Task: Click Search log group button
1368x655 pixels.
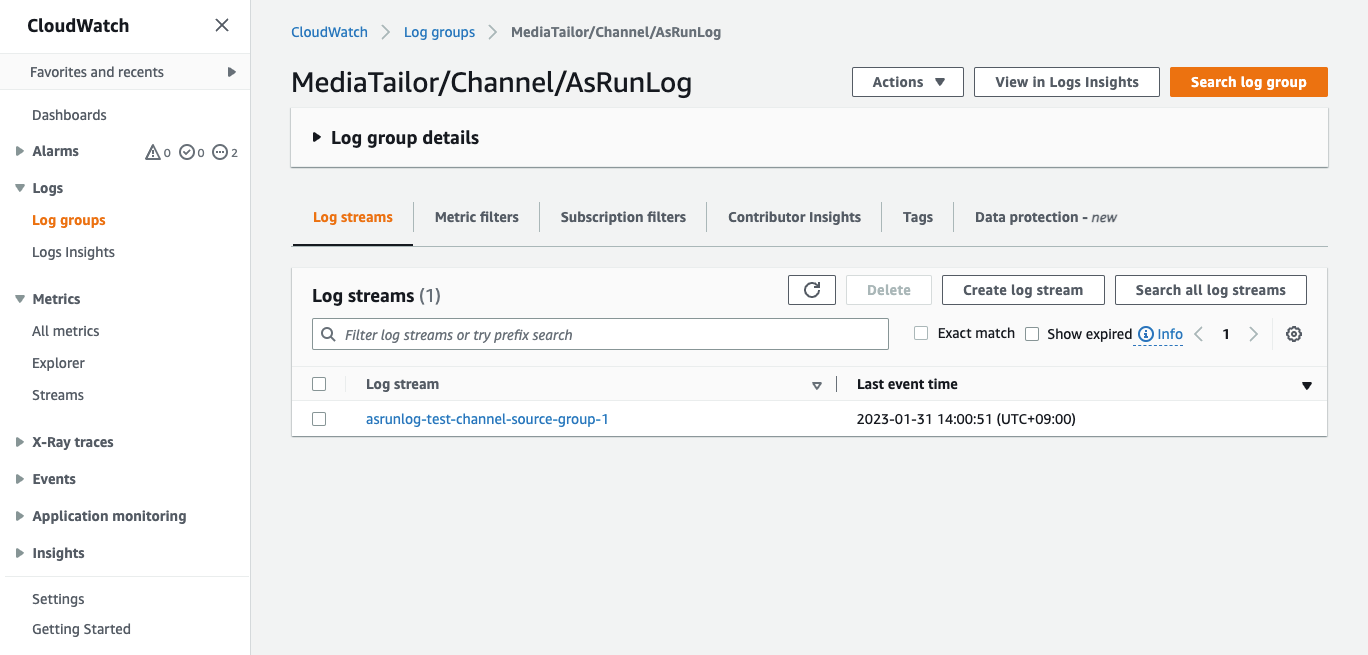Action: [x=1249, y=82]
